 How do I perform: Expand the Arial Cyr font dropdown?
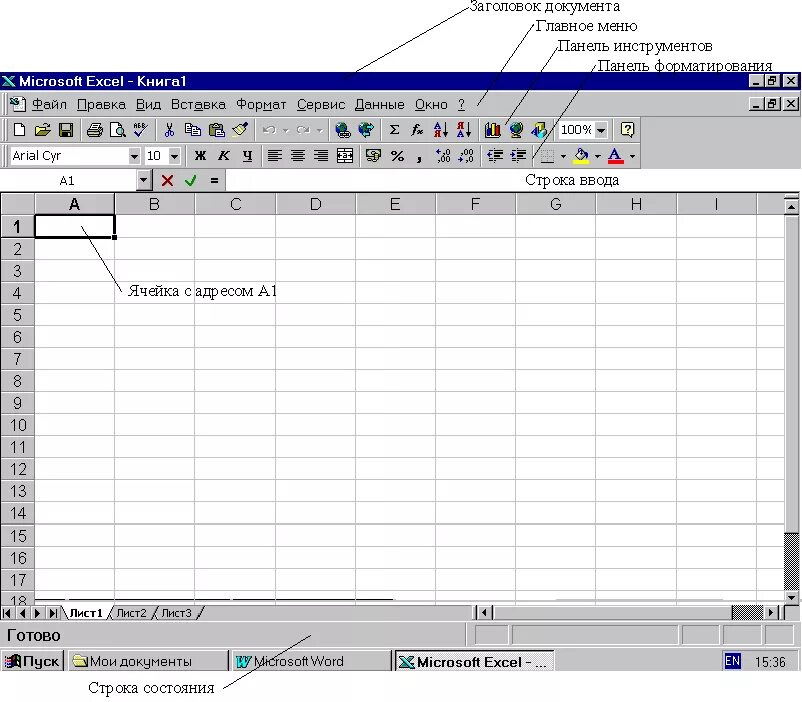tap(134, 156)
